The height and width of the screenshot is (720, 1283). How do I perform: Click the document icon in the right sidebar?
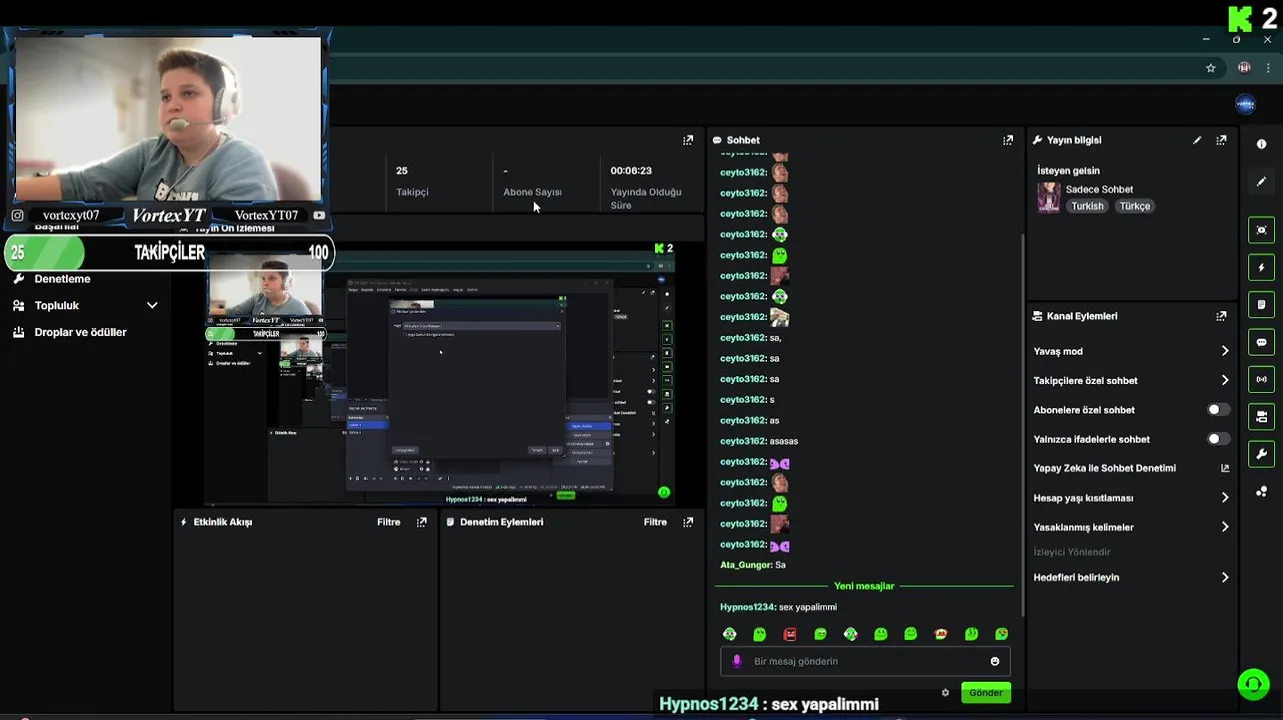[1261, 304]
